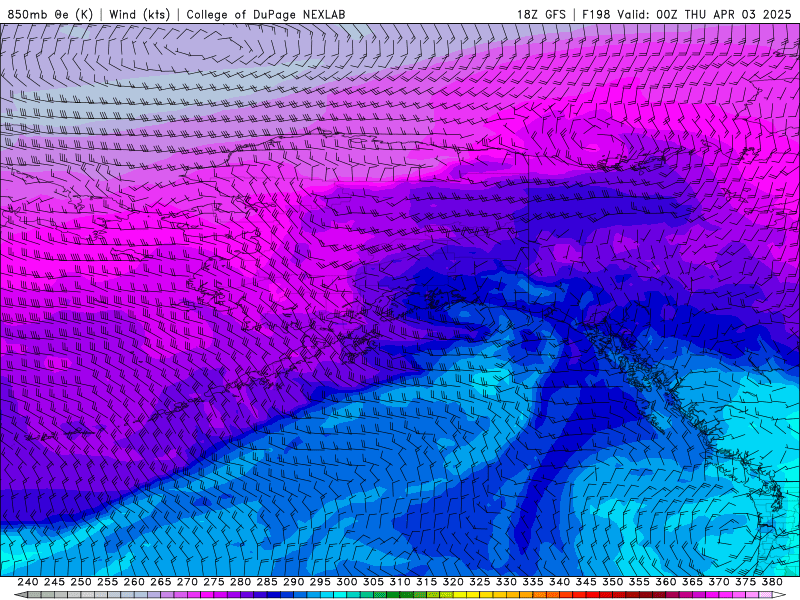Image resolution: width=800 pixels, height=600 pixels.
Task: Click the "Wind (kts)" header label
Action: point(139,14)
